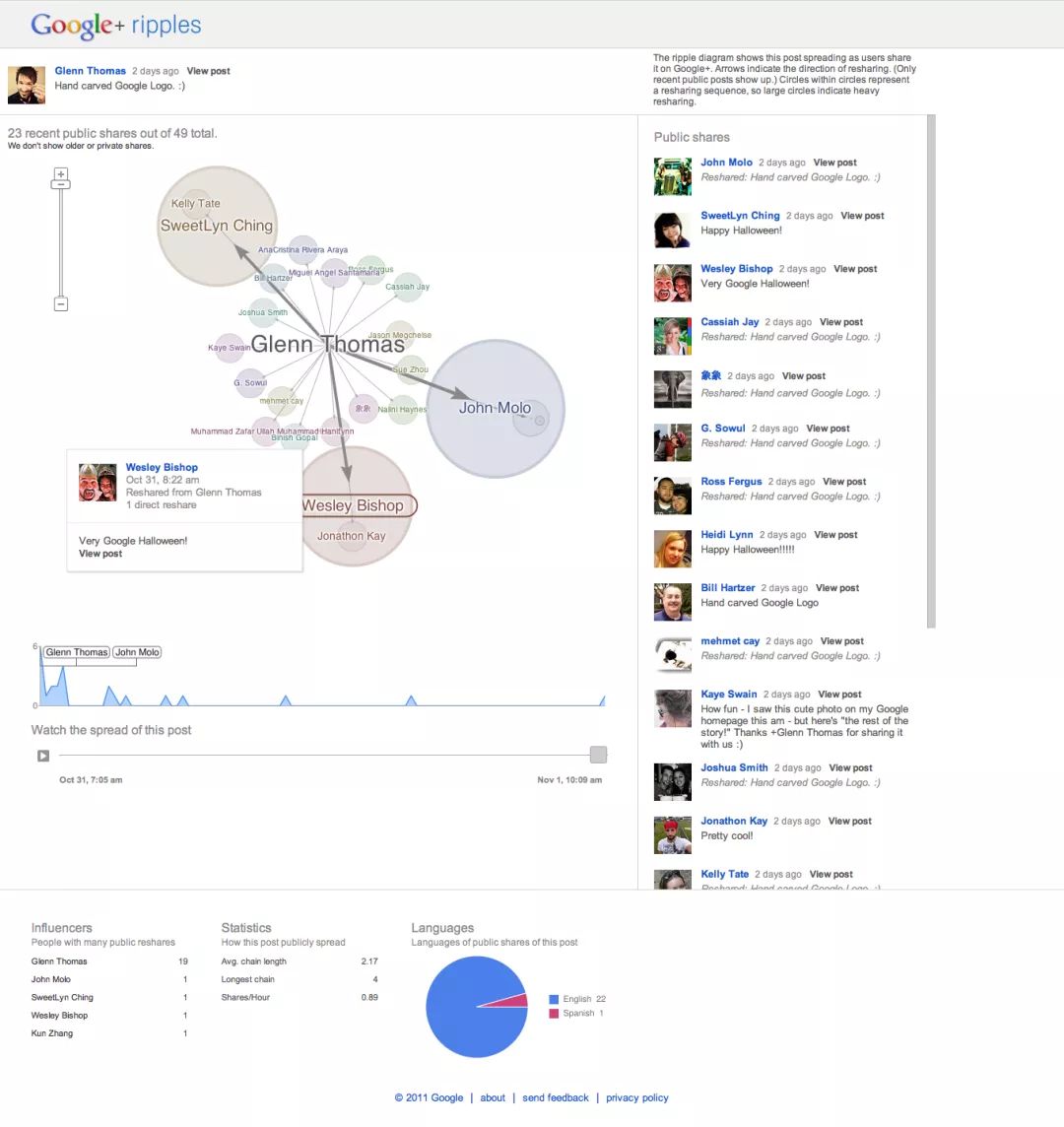Click the blue English legend swatch
Screen dimensions: 1064x1127
[x=554, y=999]
